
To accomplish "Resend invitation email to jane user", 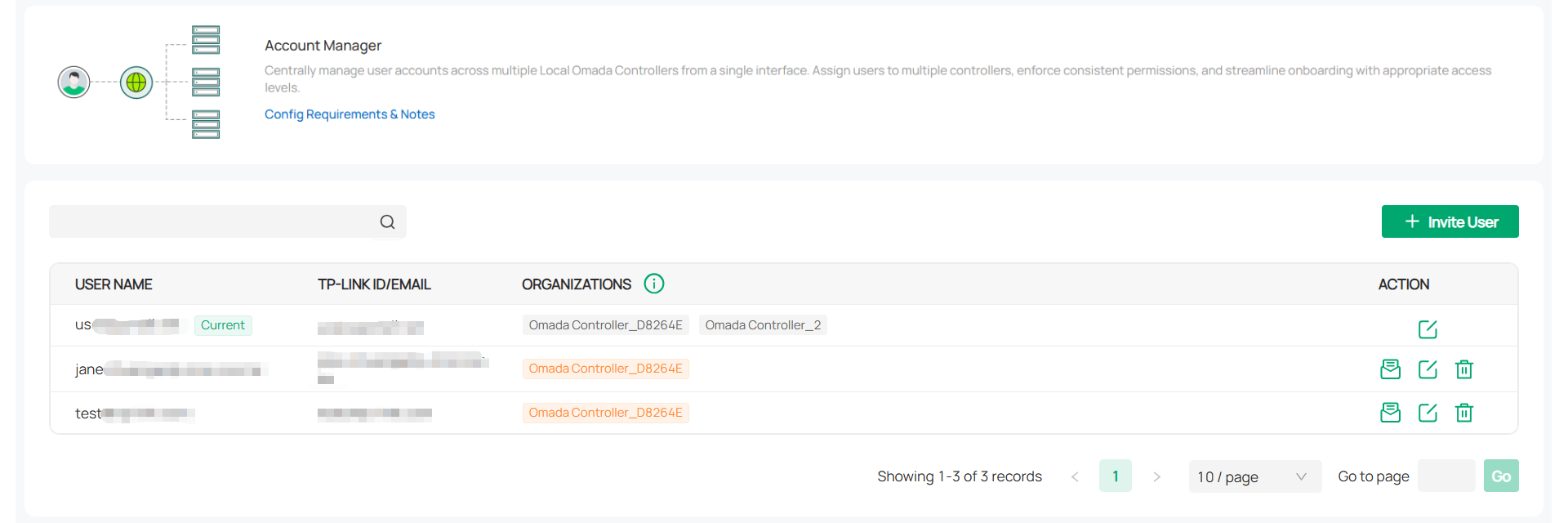I will click(1390, 369).
